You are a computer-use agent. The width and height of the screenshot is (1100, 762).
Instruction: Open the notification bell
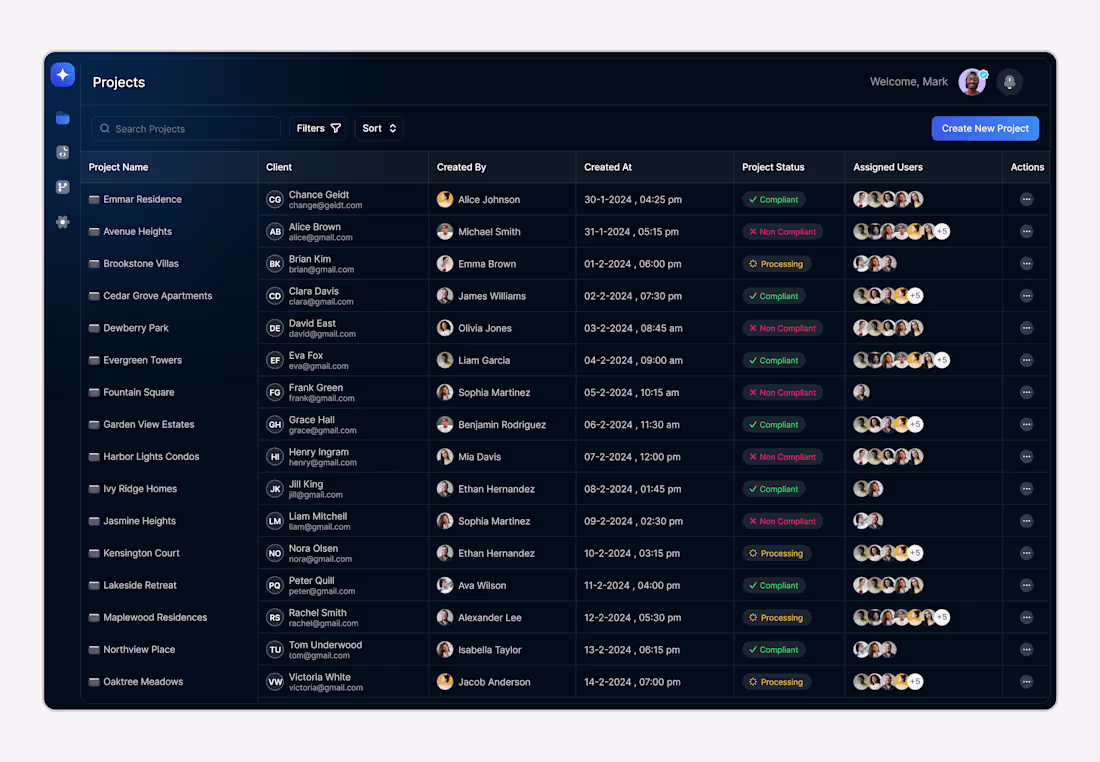point(1009,81)
